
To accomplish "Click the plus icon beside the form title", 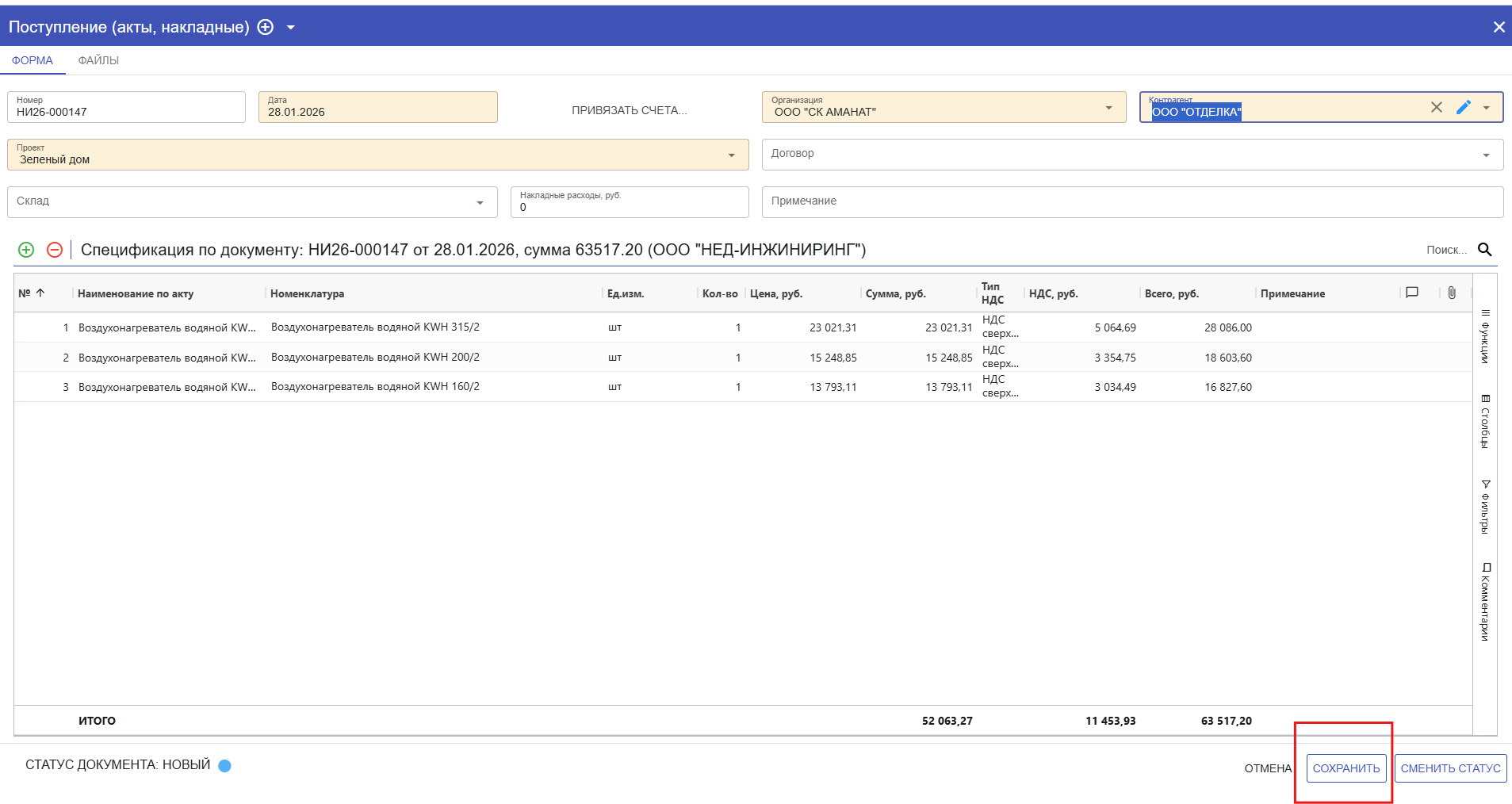I will 266,27.
